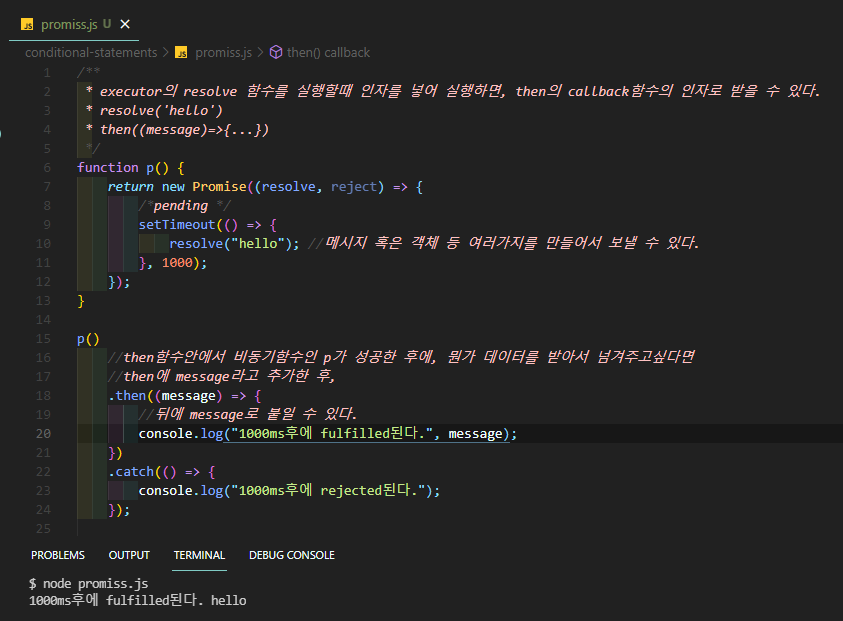
Task: Expand the chevron after conditional-statements
Action: tap(166, 52)
